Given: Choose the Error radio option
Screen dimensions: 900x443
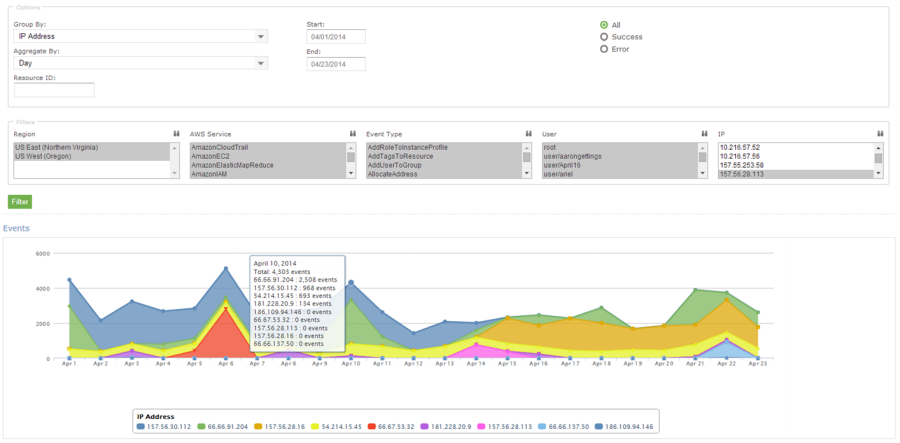Looking at the screenshot, I should 604,49.
